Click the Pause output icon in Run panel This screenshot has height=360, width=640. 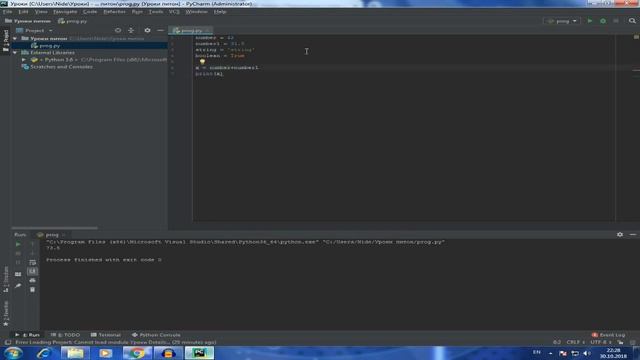18,262
